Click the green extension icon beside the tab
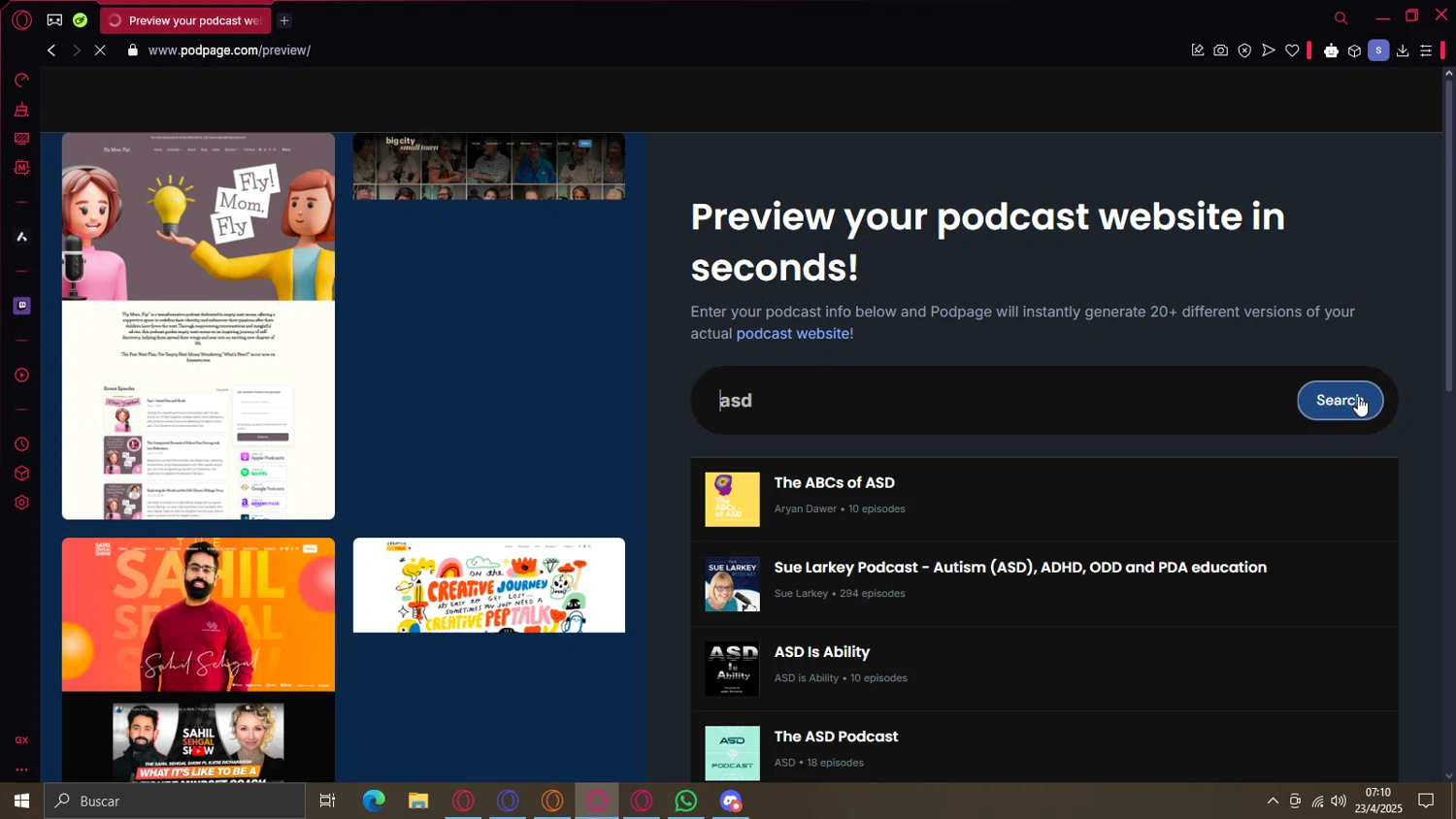The width and height of the screenshot is (1456, 819). tap(80, 19)
